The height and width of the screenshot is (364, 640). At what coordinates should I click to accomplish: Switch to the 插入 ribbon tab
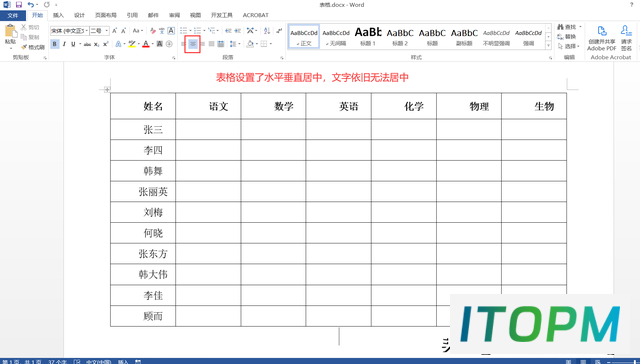[x=58, y=15]
